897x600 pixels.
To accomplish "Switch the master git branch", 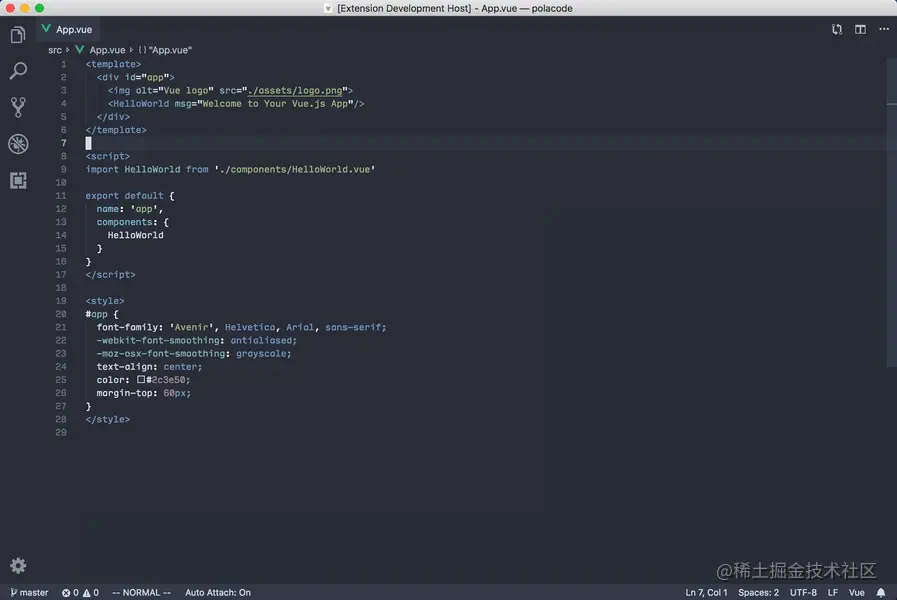I will [x=28, y=593].
